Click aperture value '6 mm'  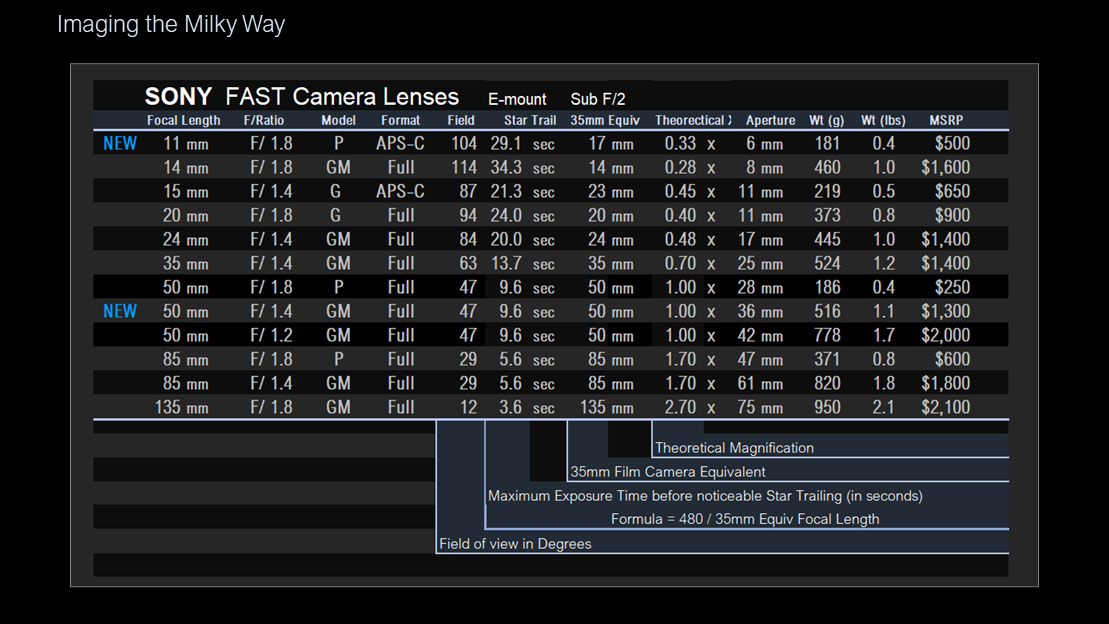coord(765,144)
